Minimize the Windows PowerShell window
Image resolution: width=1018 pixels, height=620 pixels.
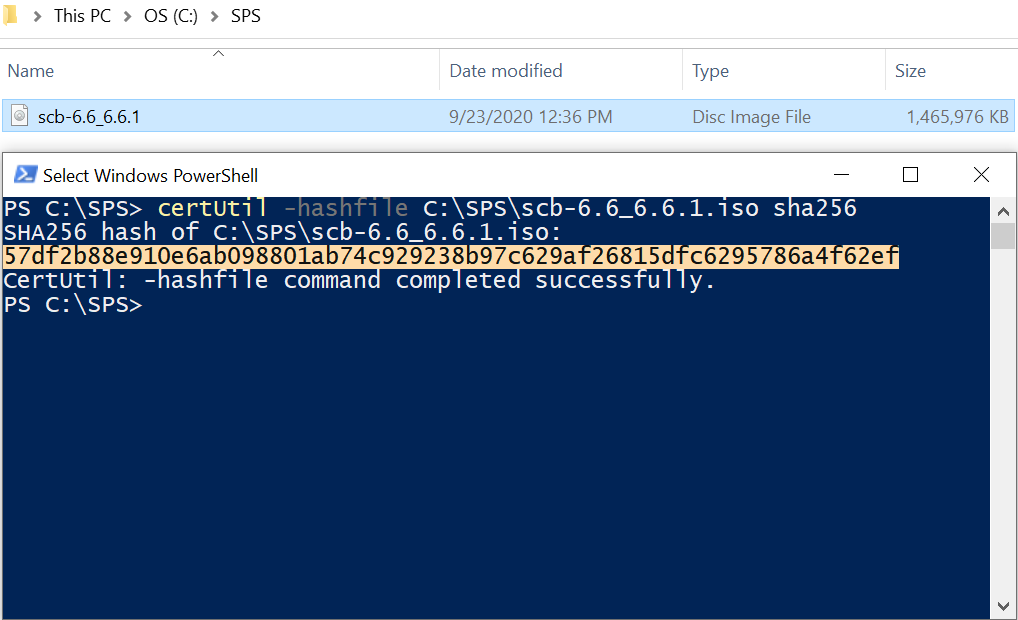[x=838, y=175]
